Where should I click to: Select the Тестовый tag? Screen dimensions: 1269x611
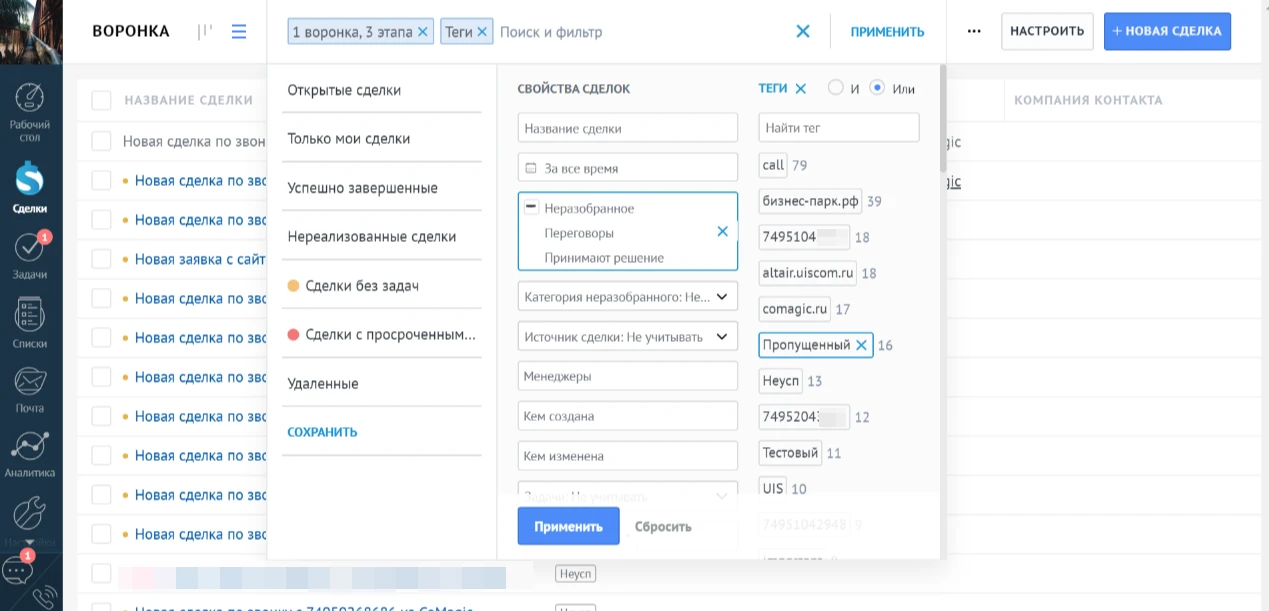791,453
